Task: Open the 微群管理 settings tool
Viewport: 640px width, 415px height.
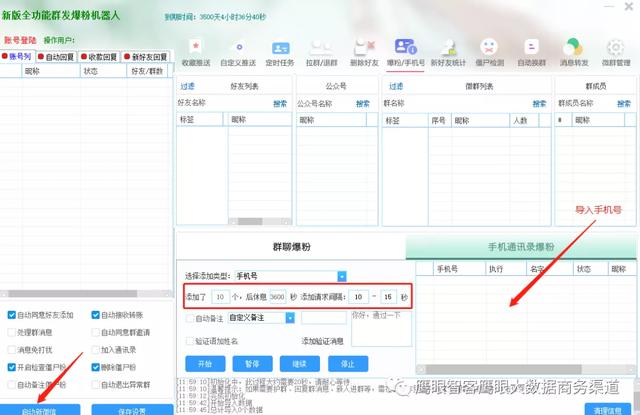Action: click(616, 53)
